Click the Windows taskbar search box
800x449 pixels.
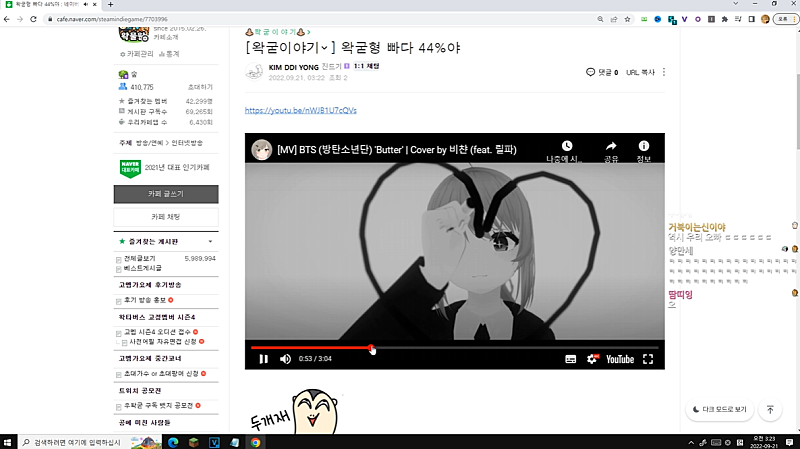pos(89,442)
